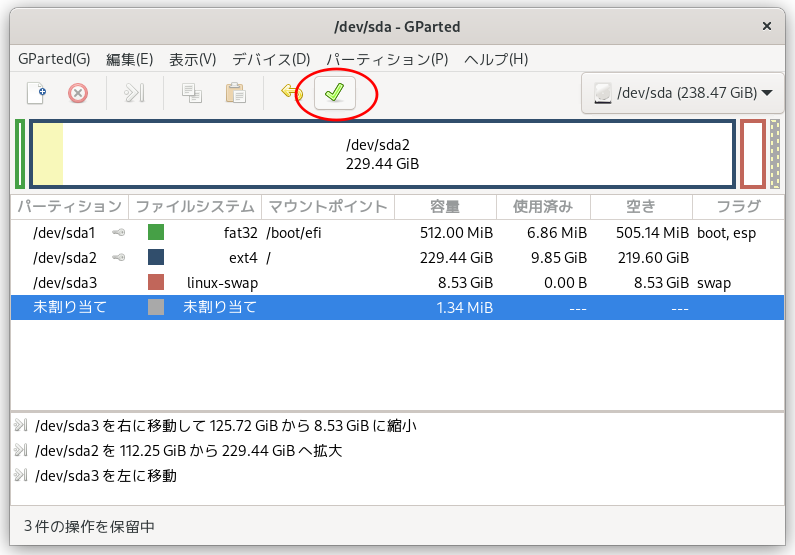The width and height of the screenshot is (795, 555).
Task: Select the /dev/sda1 partition row
Action: coord(398,233)
